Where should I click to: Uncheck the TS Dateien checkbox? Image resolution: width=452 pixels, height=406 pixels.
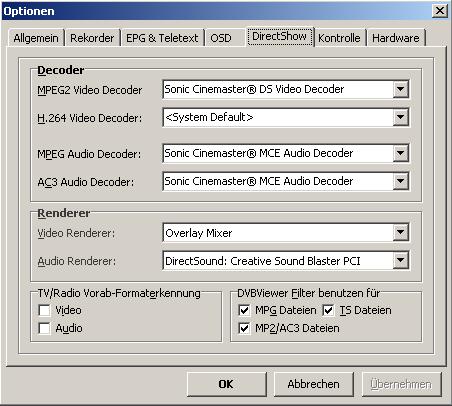[328, 310]
